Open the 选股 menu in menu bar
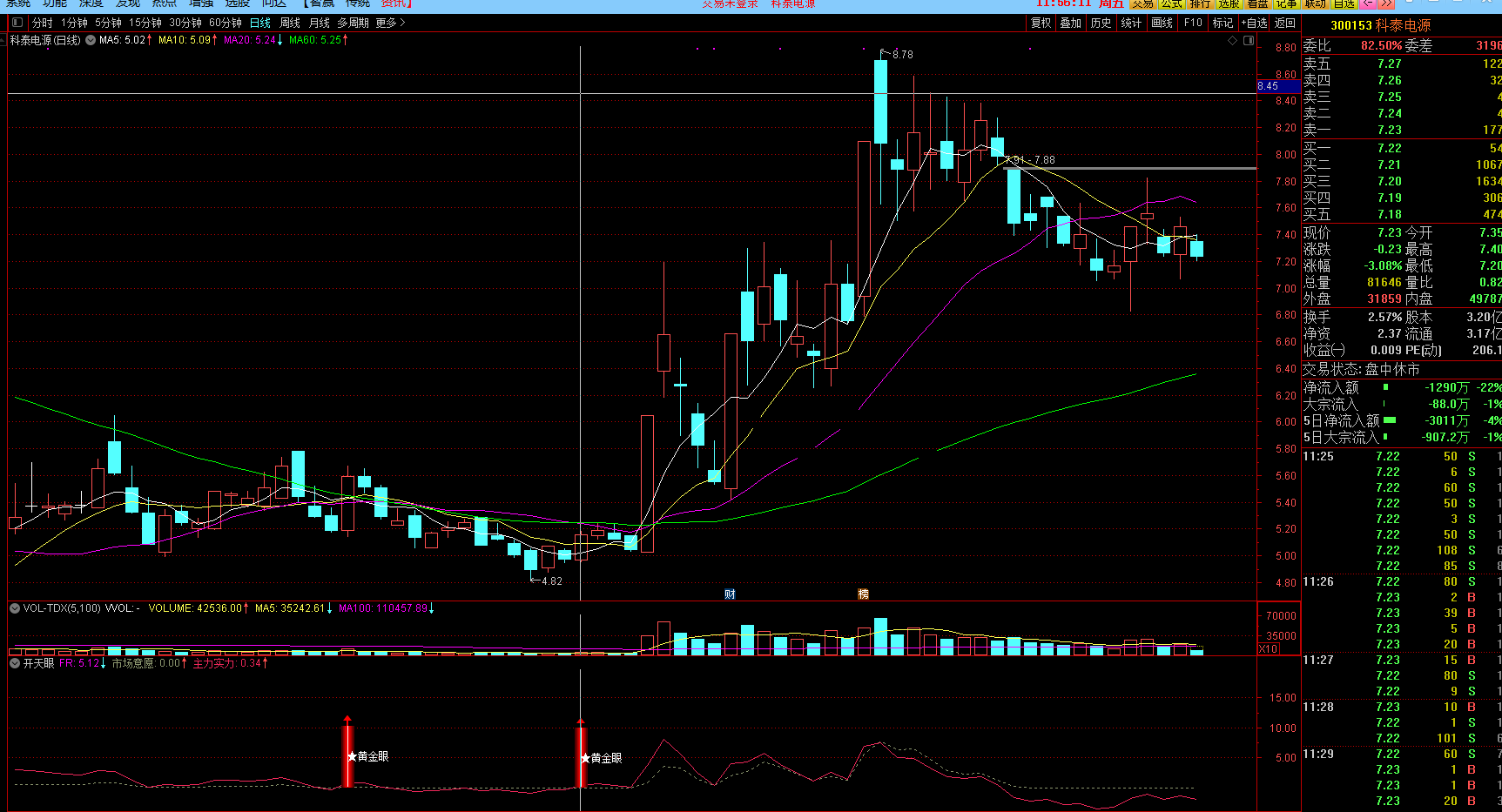 click(x=238, y=4)
